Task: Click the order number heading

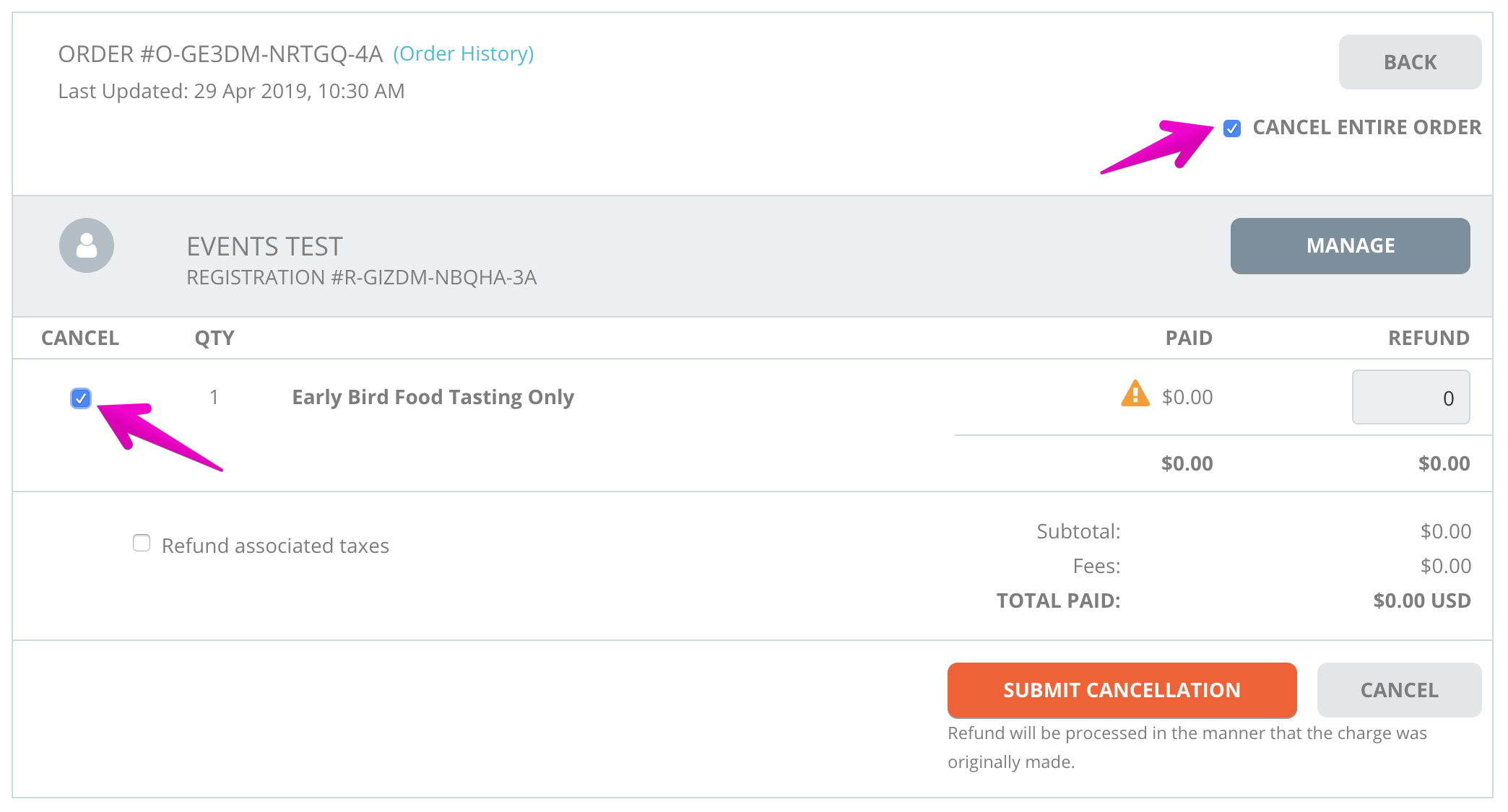Action: tap(220, 54)
